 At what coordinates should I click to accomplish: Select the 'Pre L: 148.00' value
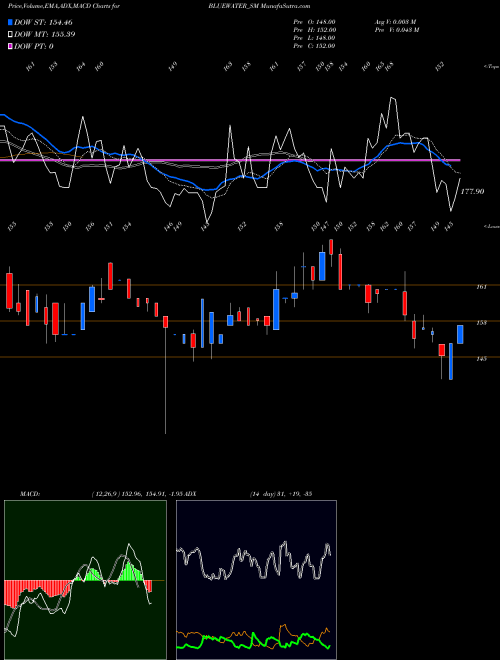point(314,38)
